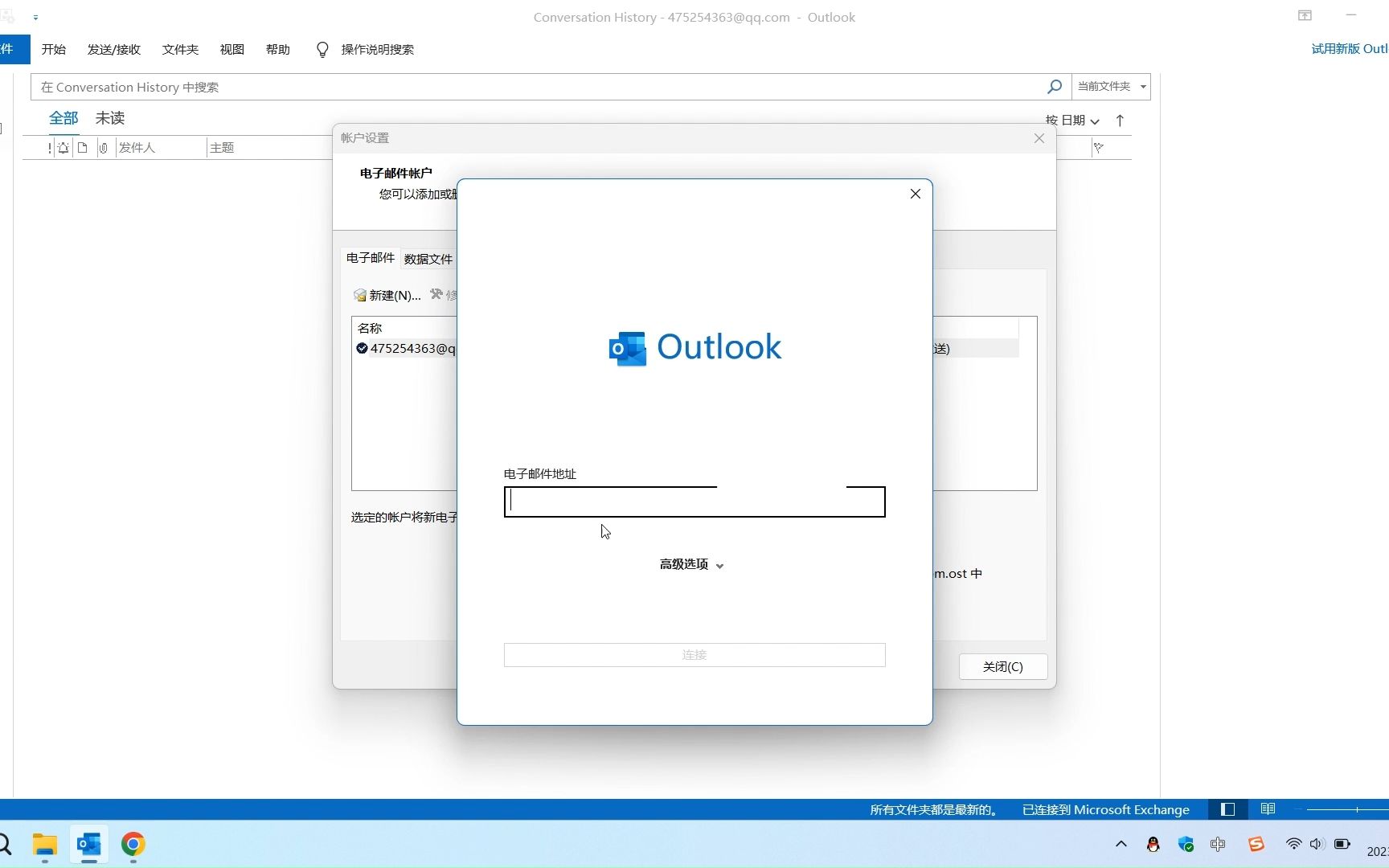1389x868 pixels.
Task: Show 未读 messages filter
Action: 110,118
